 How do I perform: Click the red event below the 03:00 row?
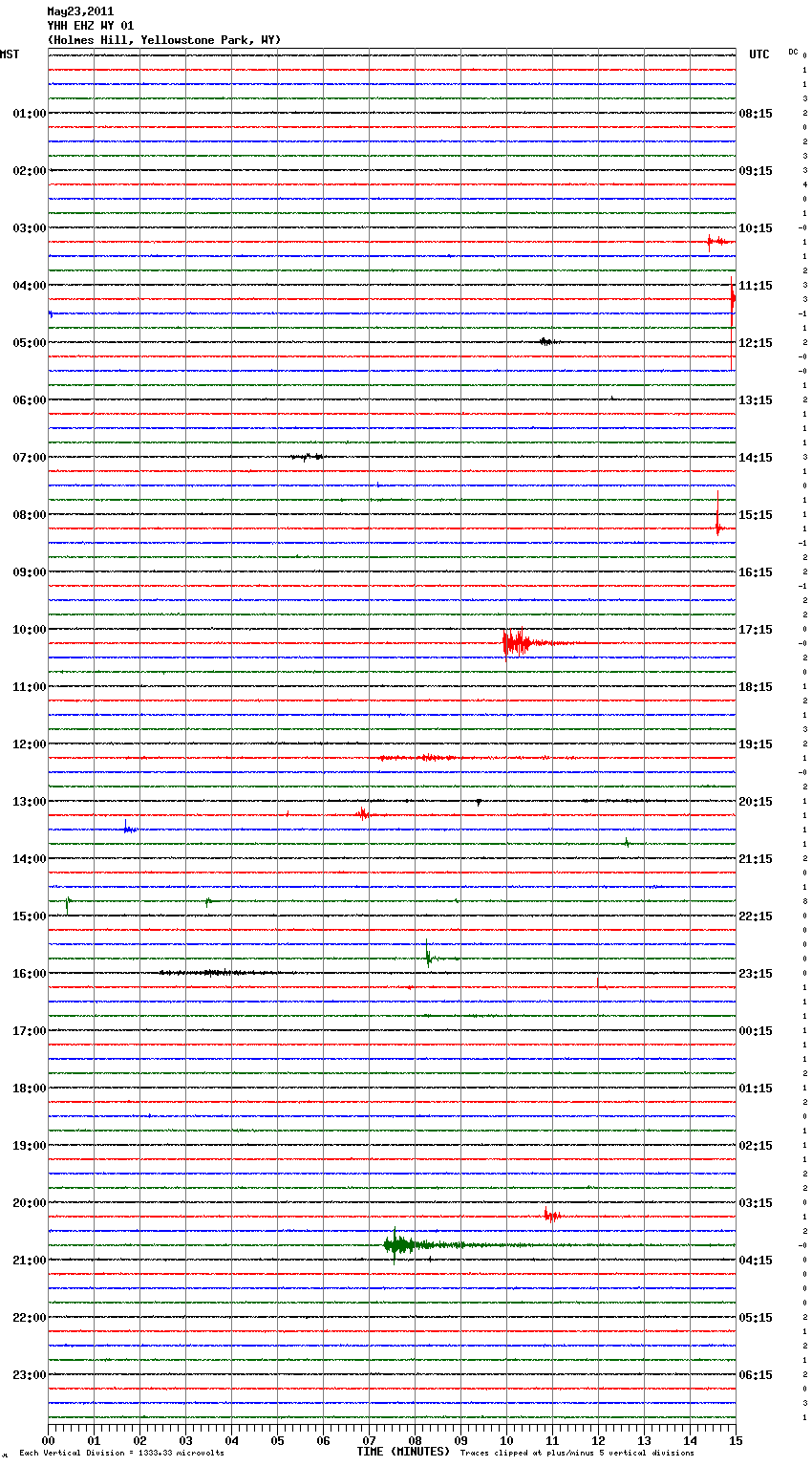pos(718,242)
